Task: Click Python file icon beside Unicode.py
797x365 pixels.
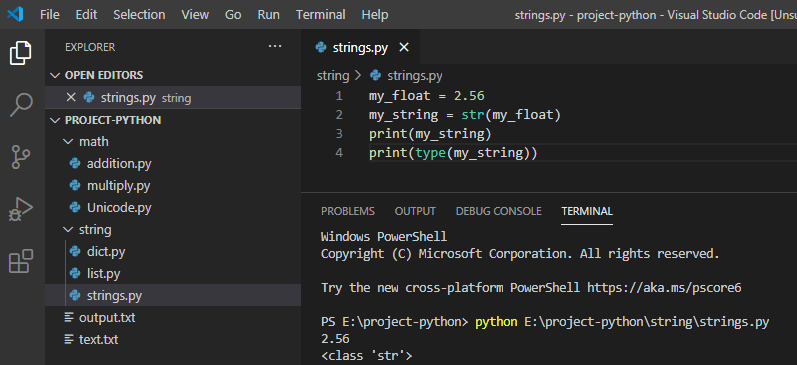Action: (75, 207)
